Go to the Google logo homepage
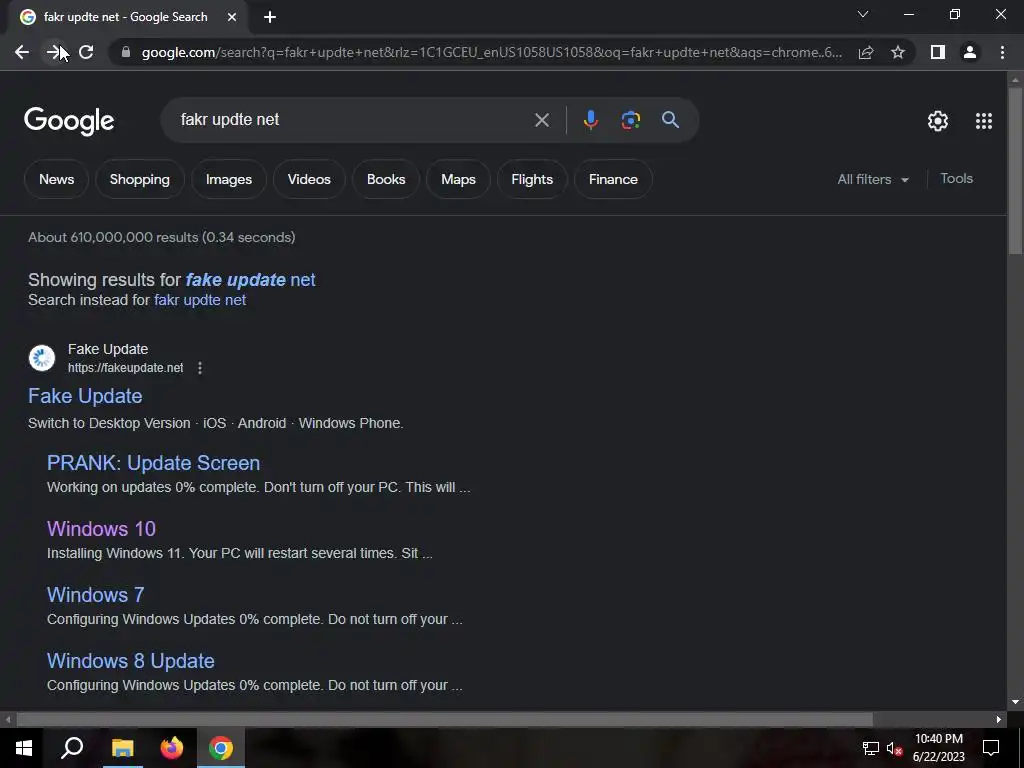The height and width of the screenshot is (768, 1024). tap(69, 121)
